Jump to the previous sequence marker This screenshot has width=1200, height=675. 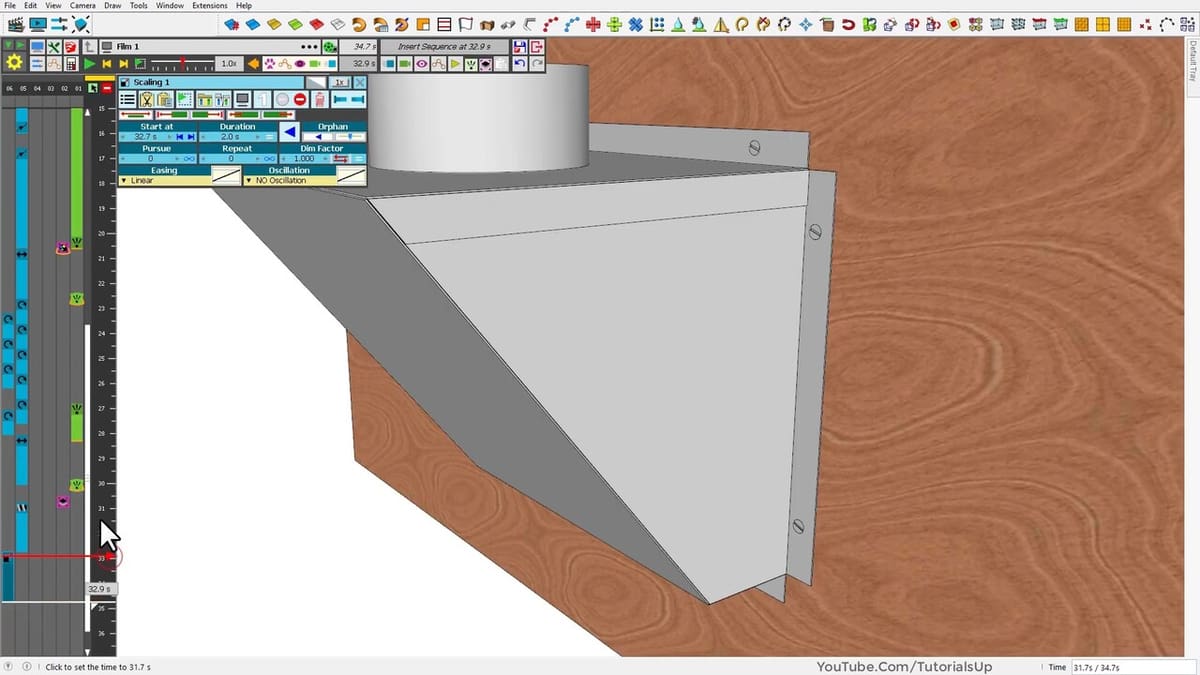[x=106, y=64]
